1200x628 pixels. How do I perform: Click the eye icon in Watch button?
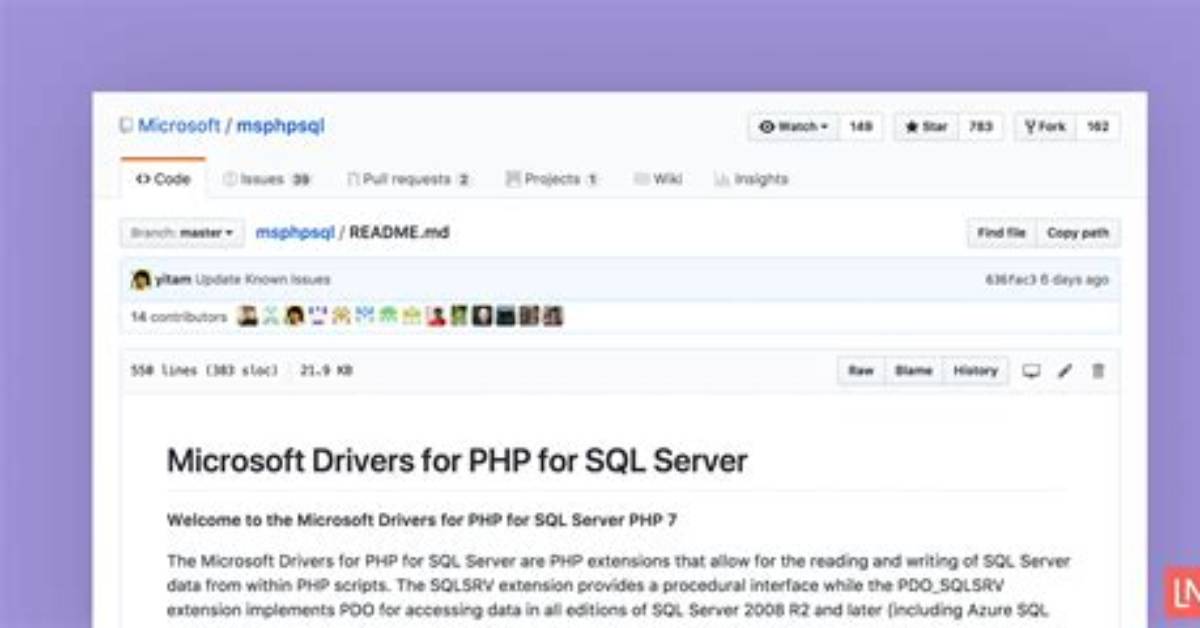767,127
